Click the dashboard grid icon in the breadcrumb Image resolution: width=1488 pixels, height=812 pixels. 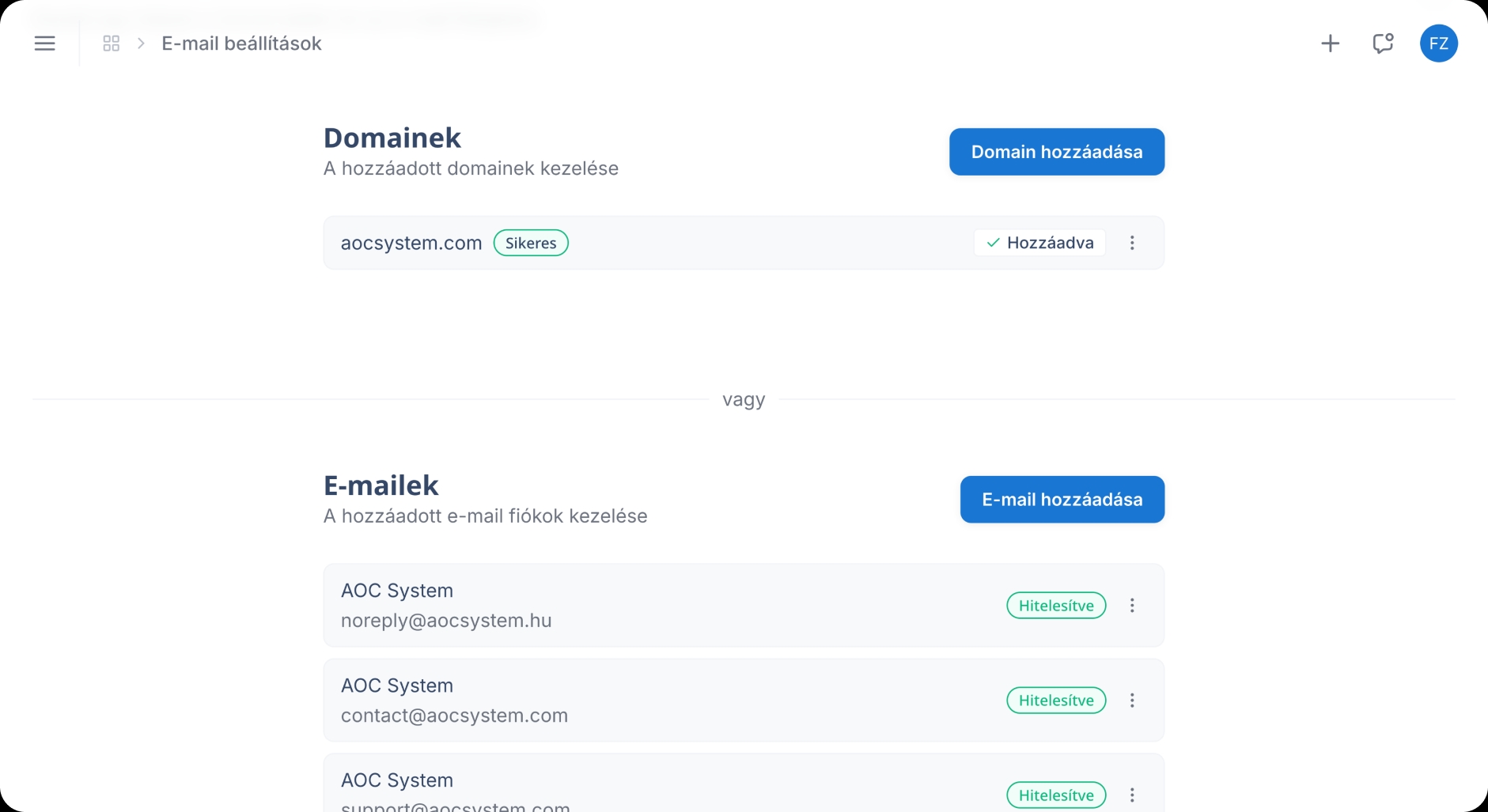(111, 43)
